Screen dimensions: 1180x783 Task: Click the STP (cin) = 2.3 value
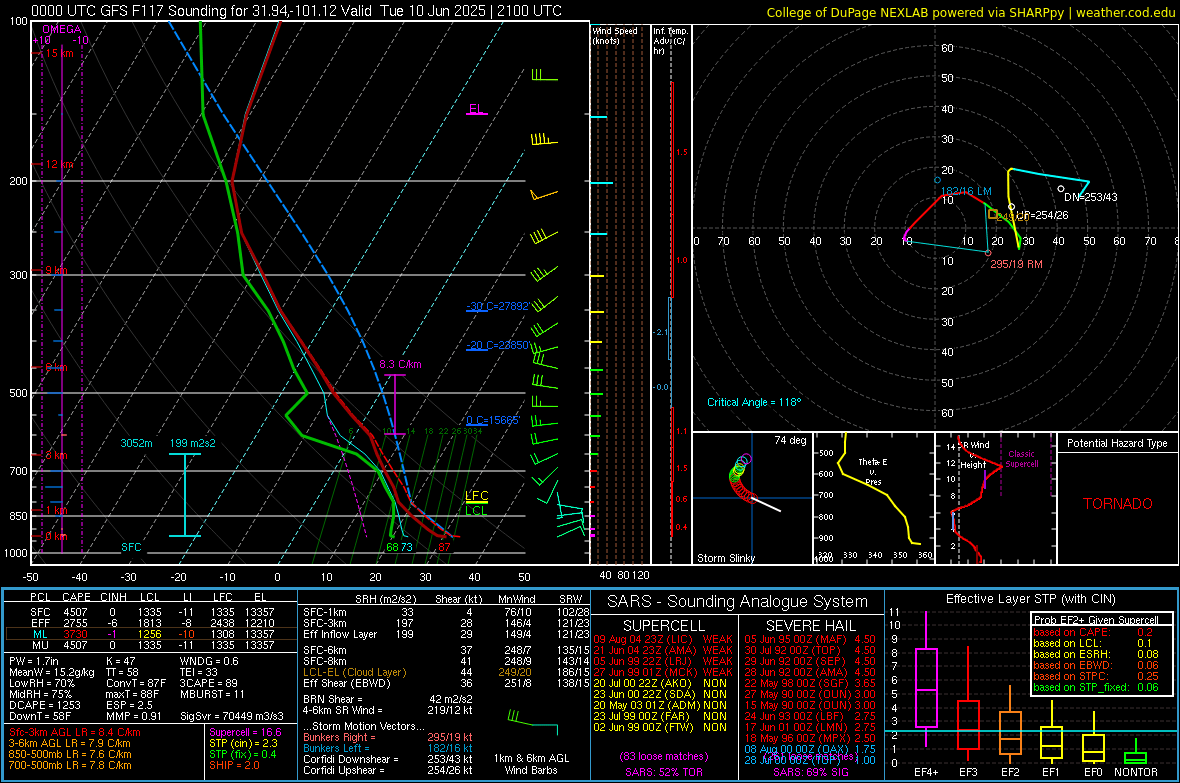click(x=243, y=743)
